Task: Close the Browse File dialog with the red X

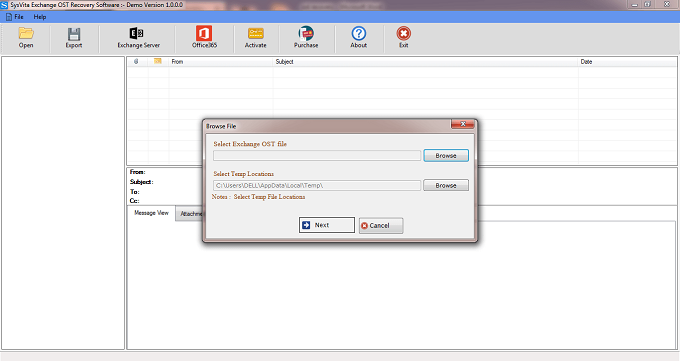Action: [462, 124]
